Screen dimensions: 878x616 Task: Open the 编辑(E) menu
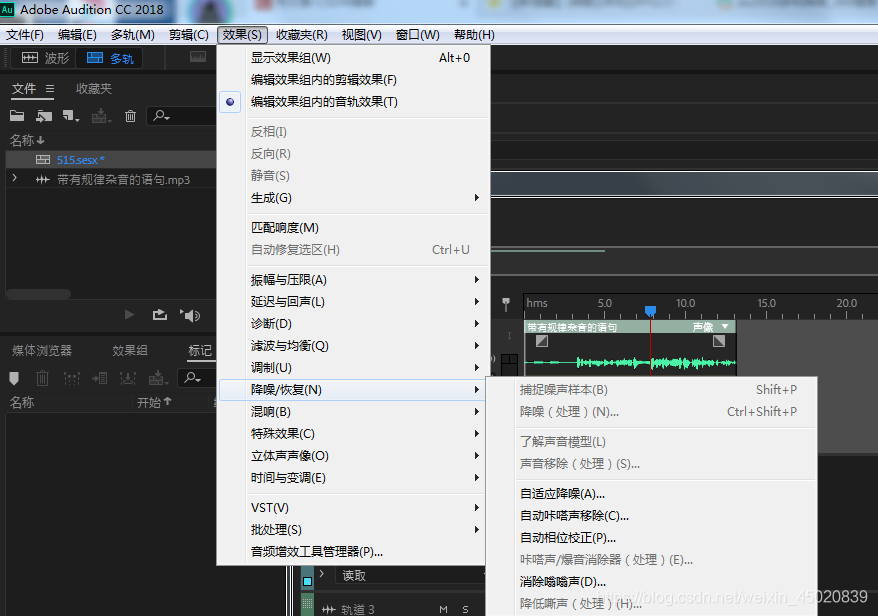coord(77,35)
